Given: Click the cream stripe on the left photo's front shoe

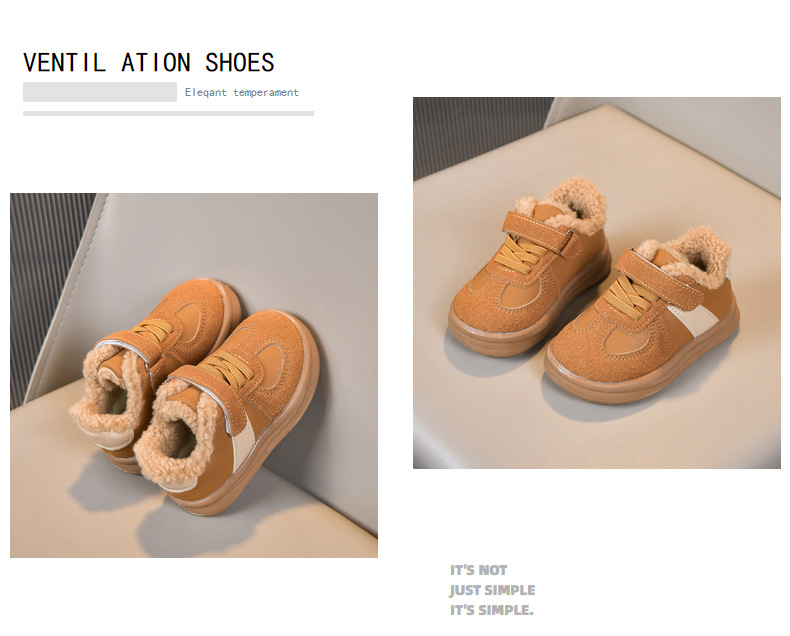Looking at the screenshot, I should 245,442.
